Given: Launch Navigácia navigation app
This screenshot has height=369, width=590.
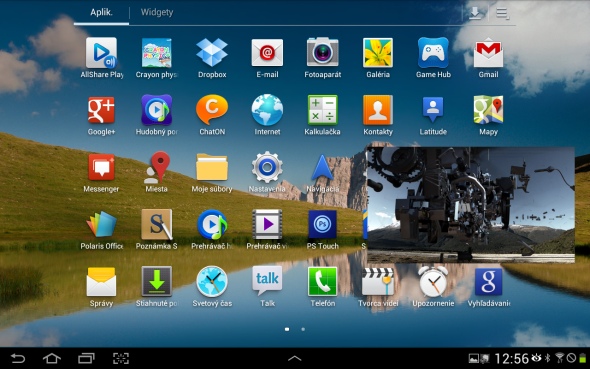Looking at the screenshot, I should coord(322,168).
